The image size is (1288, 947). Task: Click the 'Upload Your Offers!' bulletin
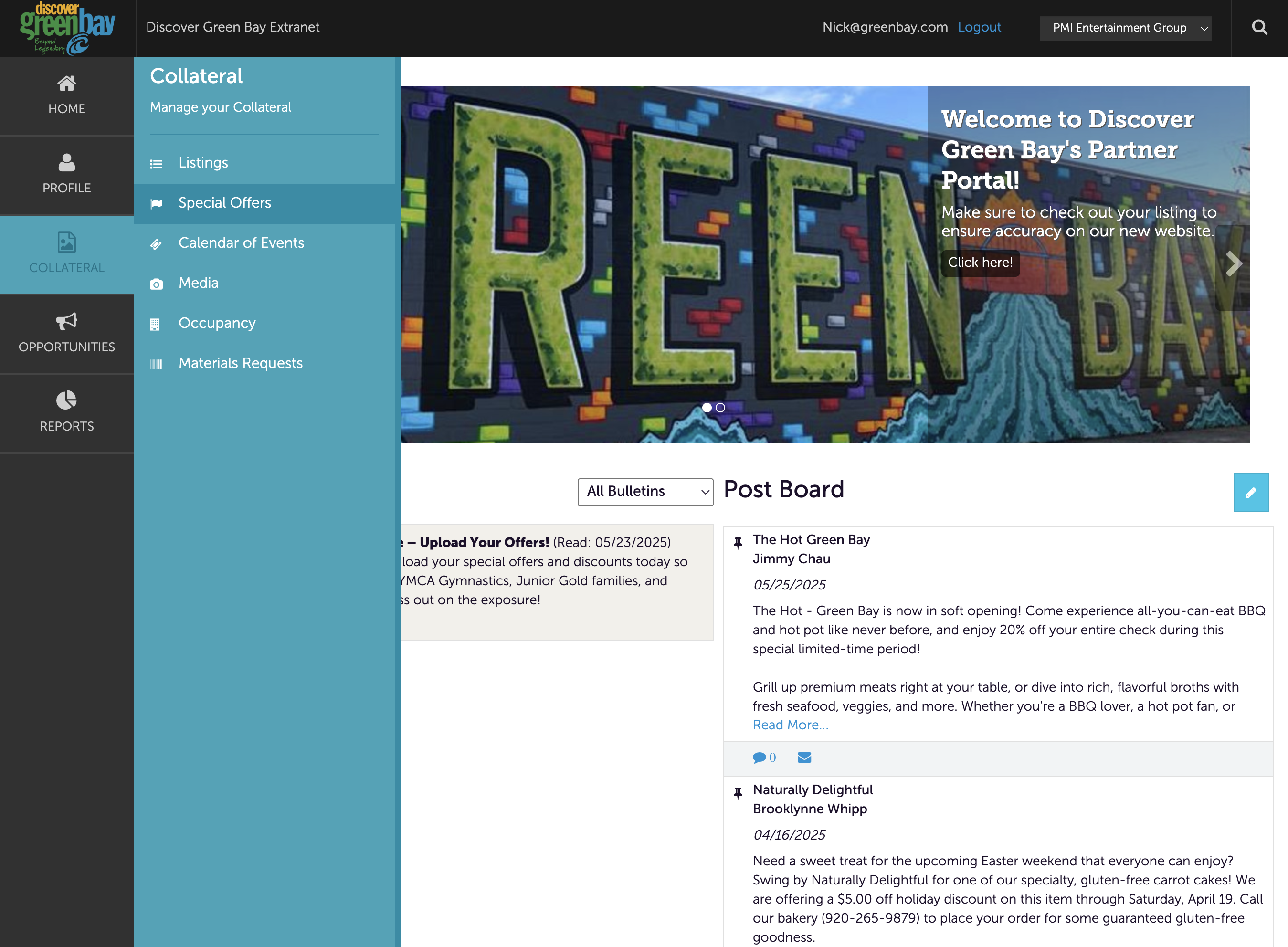557,582
